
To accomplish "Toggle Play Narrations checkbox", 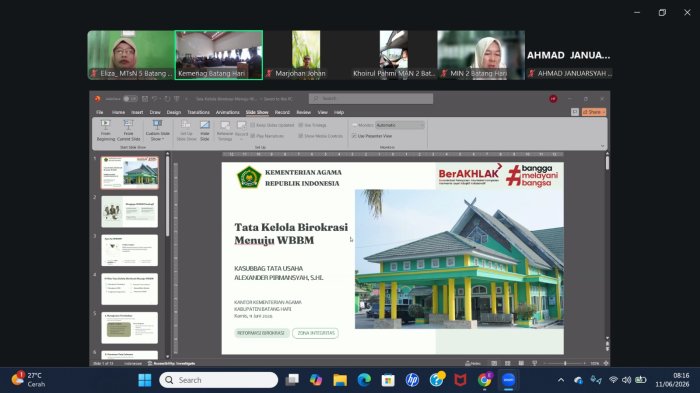I will point(253,136).
